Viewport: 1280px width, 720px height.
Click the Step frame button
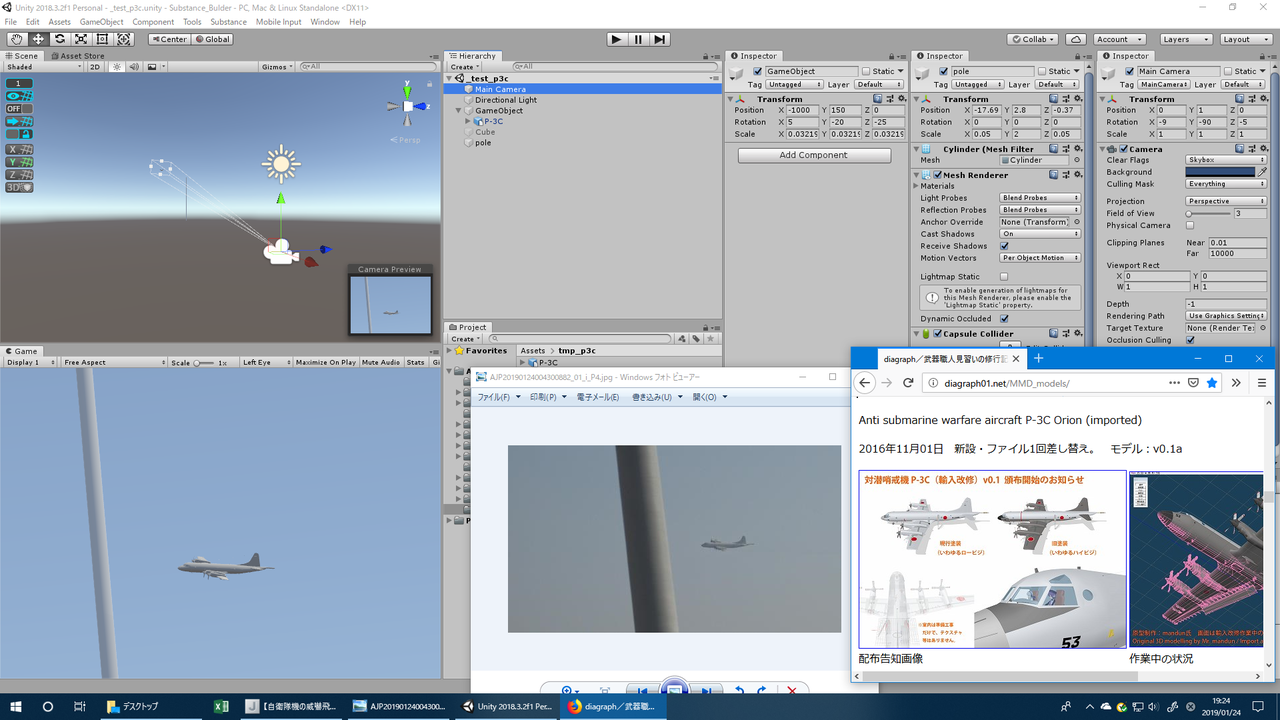(660, 39)
